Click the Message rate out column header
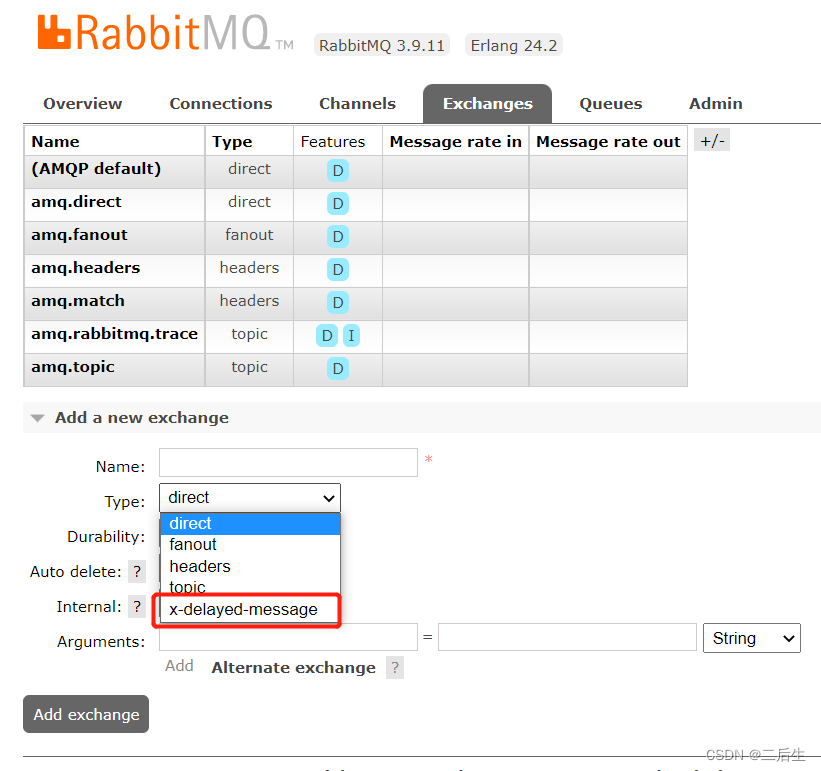This screenshot has height=771, width=821. pos(608,142)
